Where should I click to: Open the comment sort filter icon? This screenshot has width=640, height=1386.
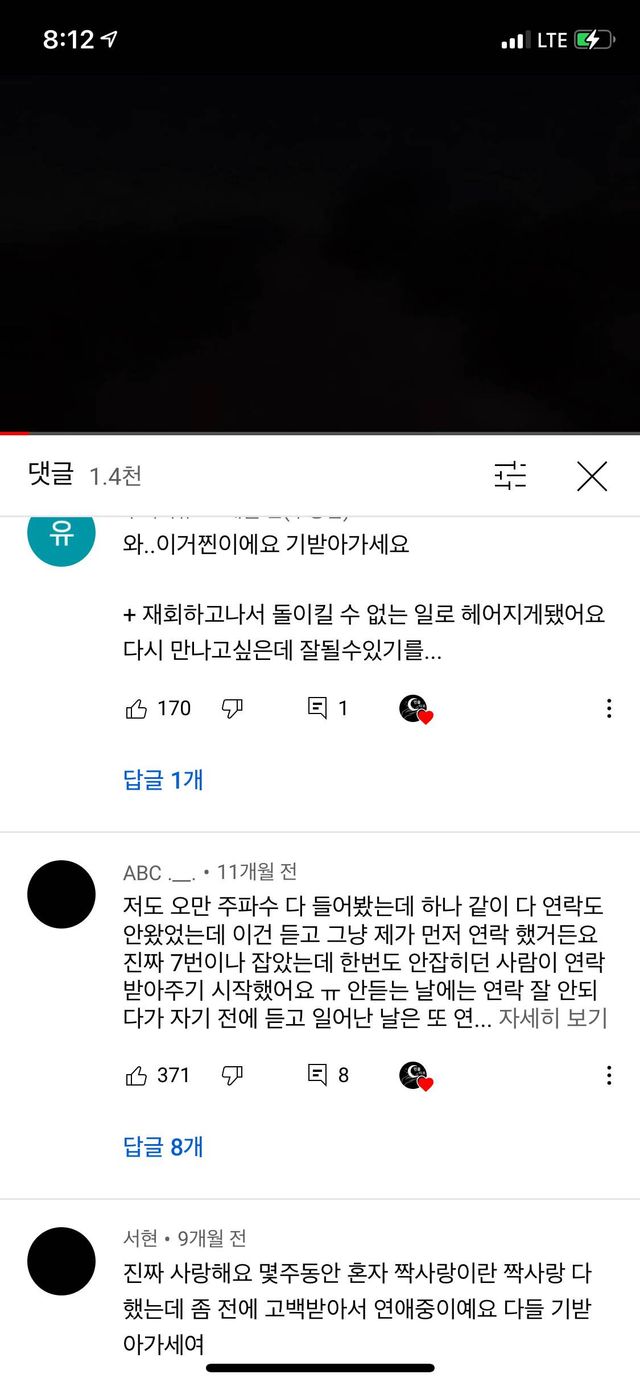pyautogui.click(x=510, y=476)
